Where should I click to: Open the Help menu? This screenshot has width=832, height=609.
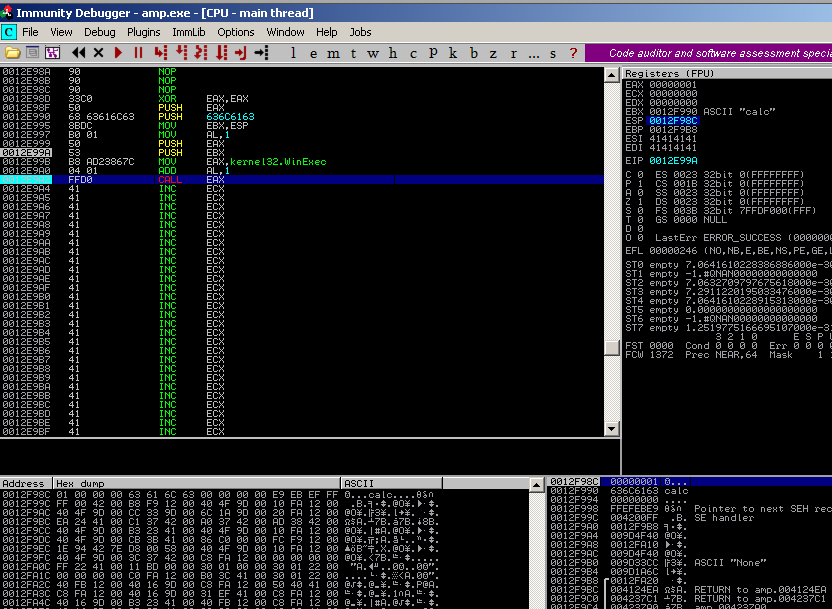(327, 32)
